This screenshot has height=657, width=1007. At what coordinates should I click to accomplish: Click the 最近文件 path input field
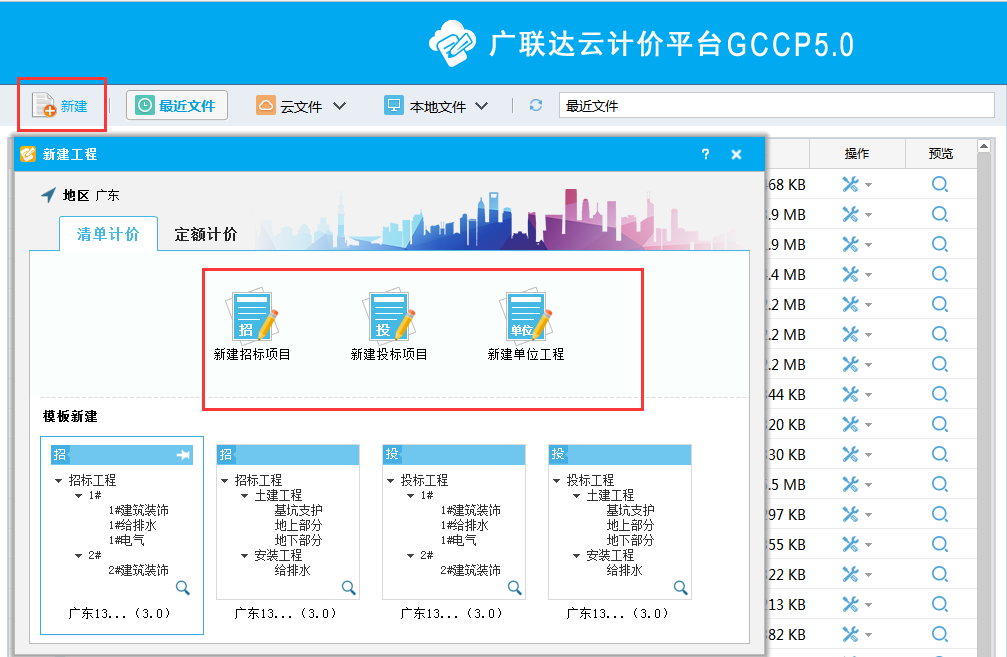pyautogui.click(x=776, y=105)
